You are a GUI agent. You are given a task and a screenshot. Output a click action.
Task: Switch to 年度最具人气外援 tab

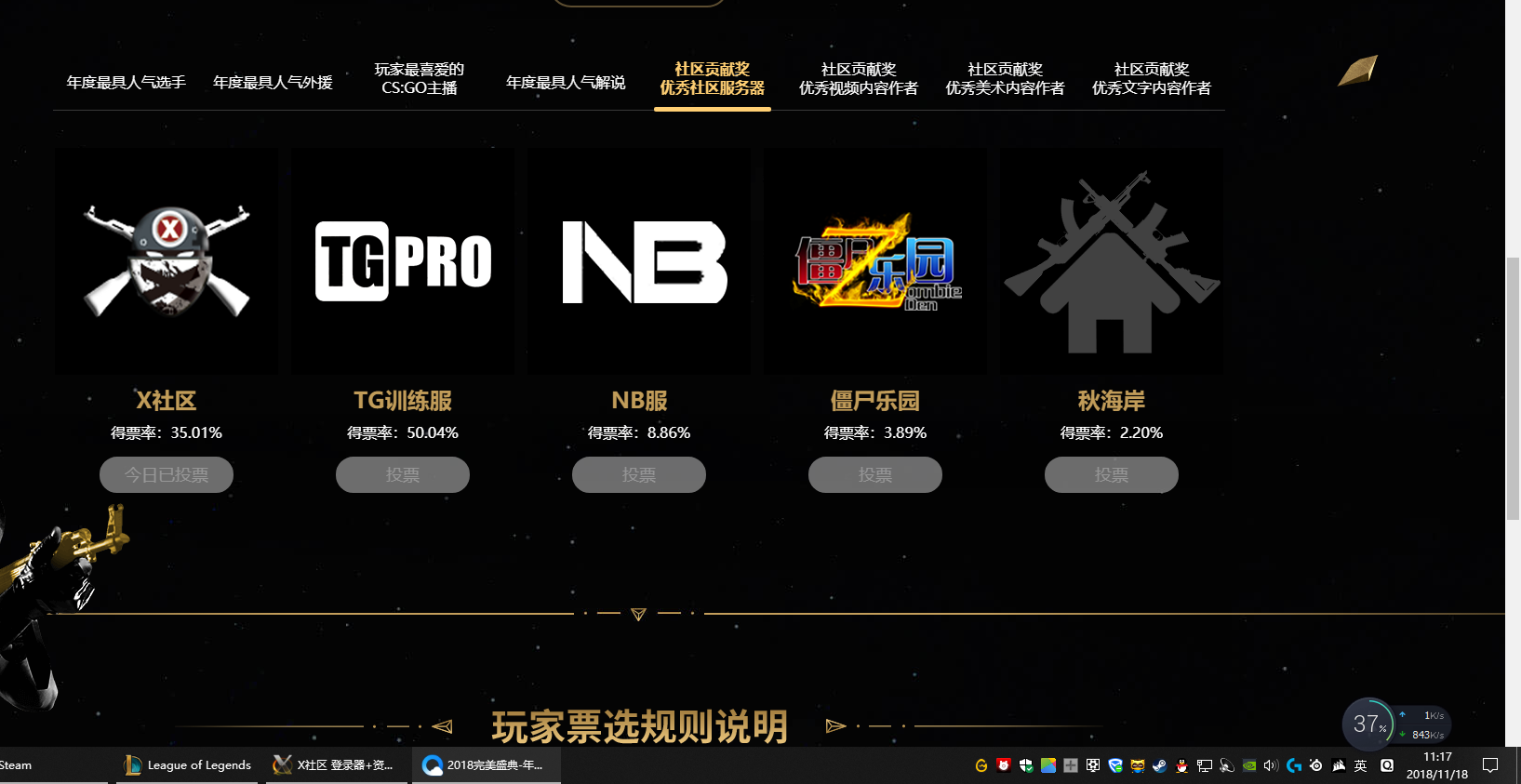pyautogui.click(x=273, y=82)
